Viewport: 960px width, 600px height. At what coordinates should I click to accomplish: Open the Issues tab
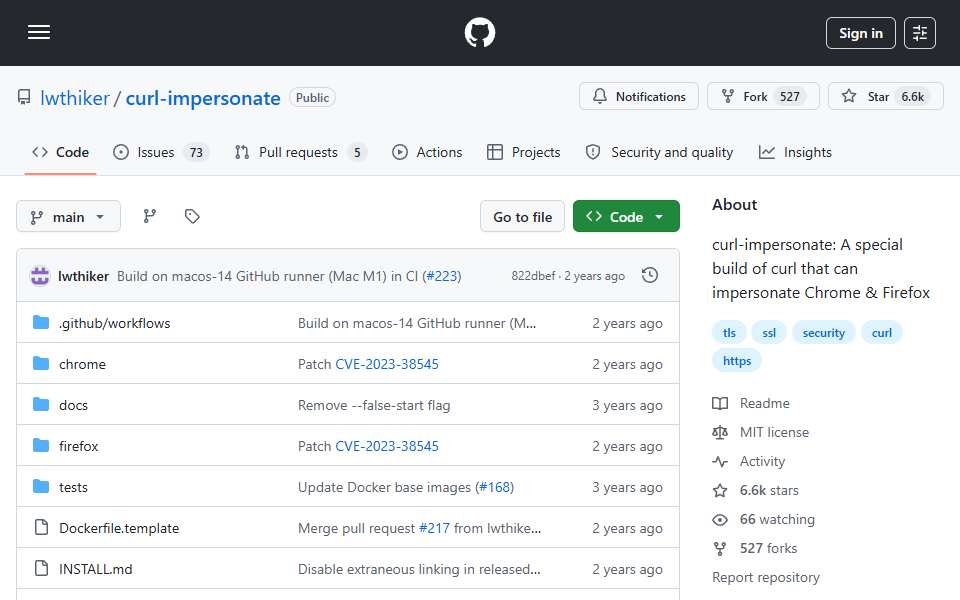click(x=161, y=152)
